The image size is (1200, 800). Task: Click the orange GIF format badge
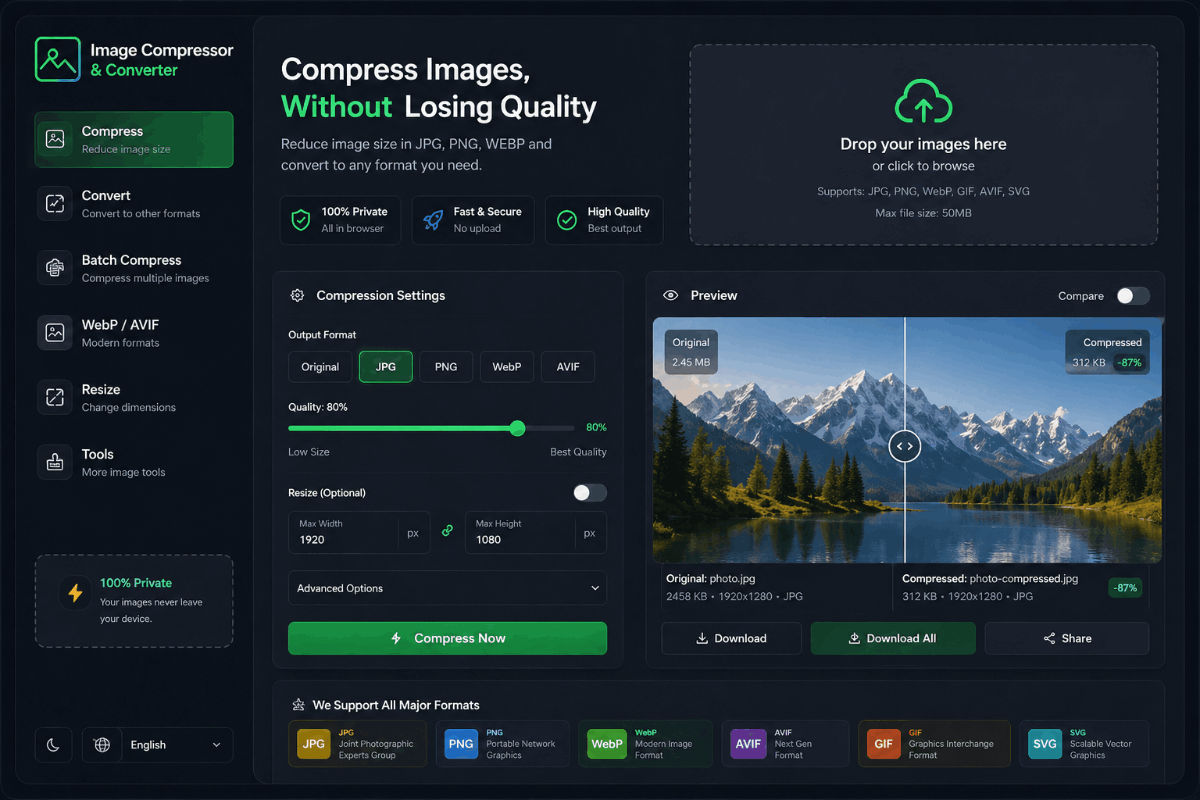[x=884, y=744]
